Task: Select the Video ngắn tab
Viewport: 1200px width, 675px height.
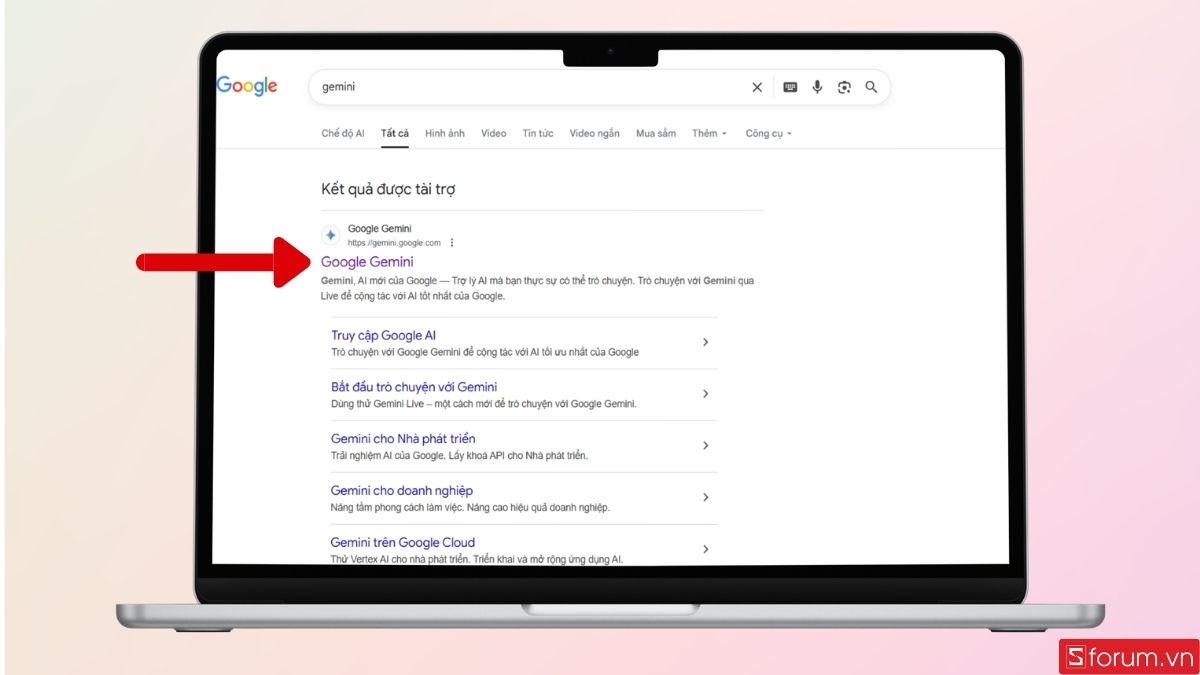Action: tap(594, 133)
